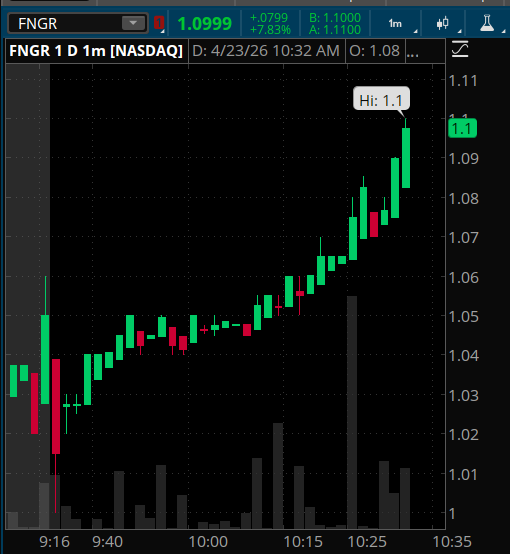Click the bid price B: 1.1000

point(335,18)
